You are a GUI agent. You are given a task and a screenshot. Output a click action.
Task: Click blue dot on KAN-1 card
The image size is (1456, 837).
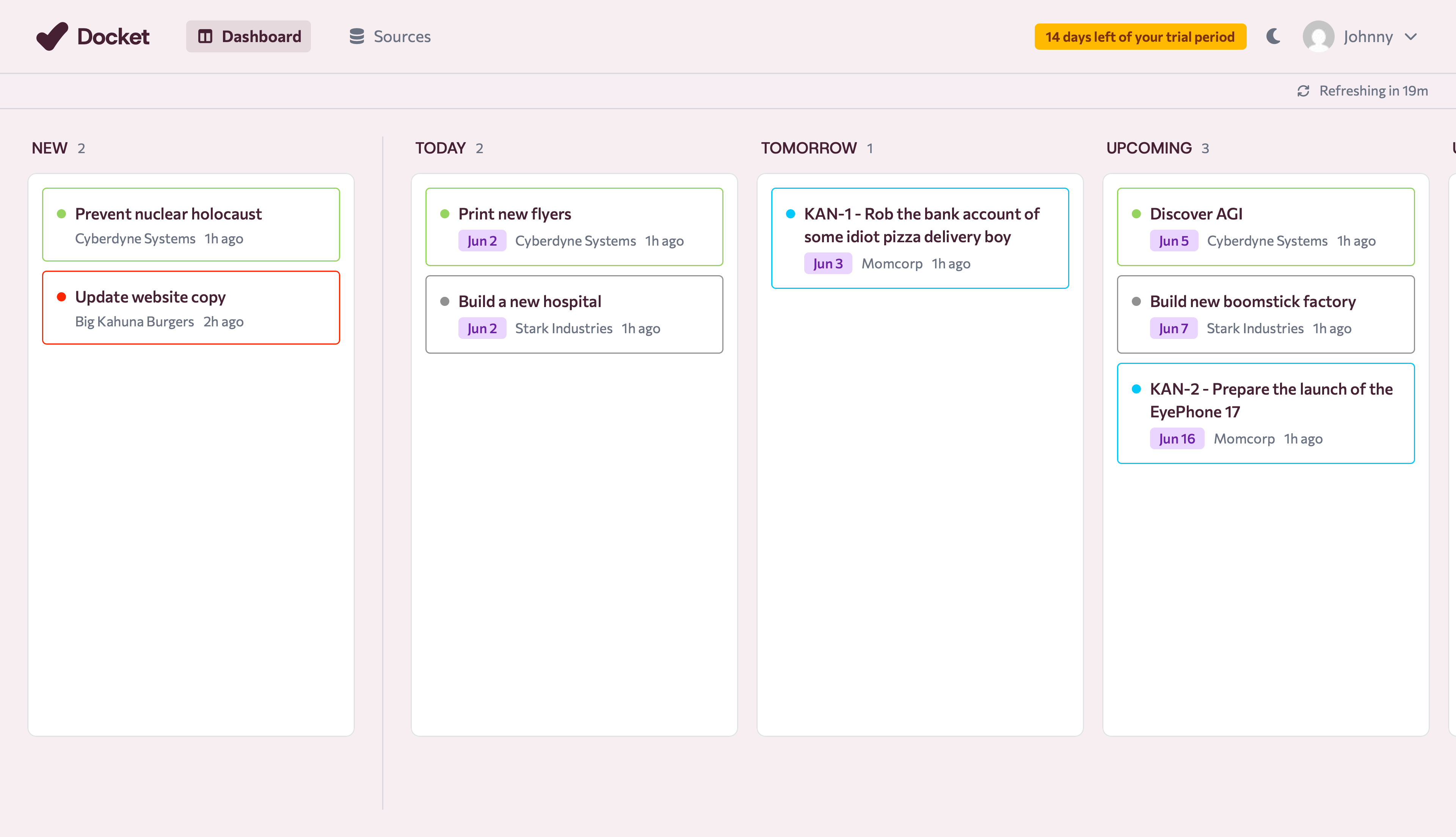click(x=790, y=214)
